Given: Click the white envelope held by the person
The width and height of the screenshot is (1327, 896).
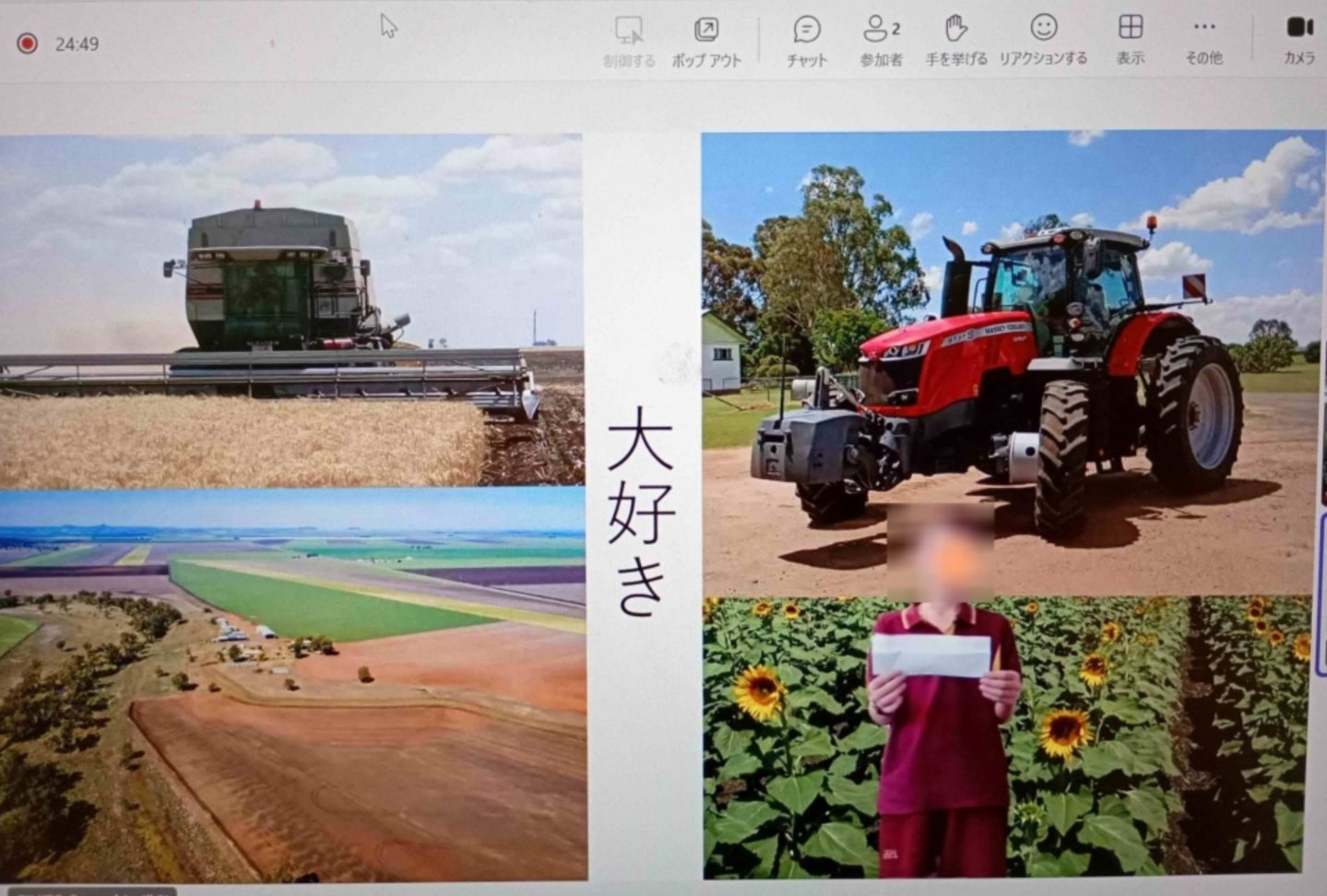Looking at the screenshot, I should 930,654.
